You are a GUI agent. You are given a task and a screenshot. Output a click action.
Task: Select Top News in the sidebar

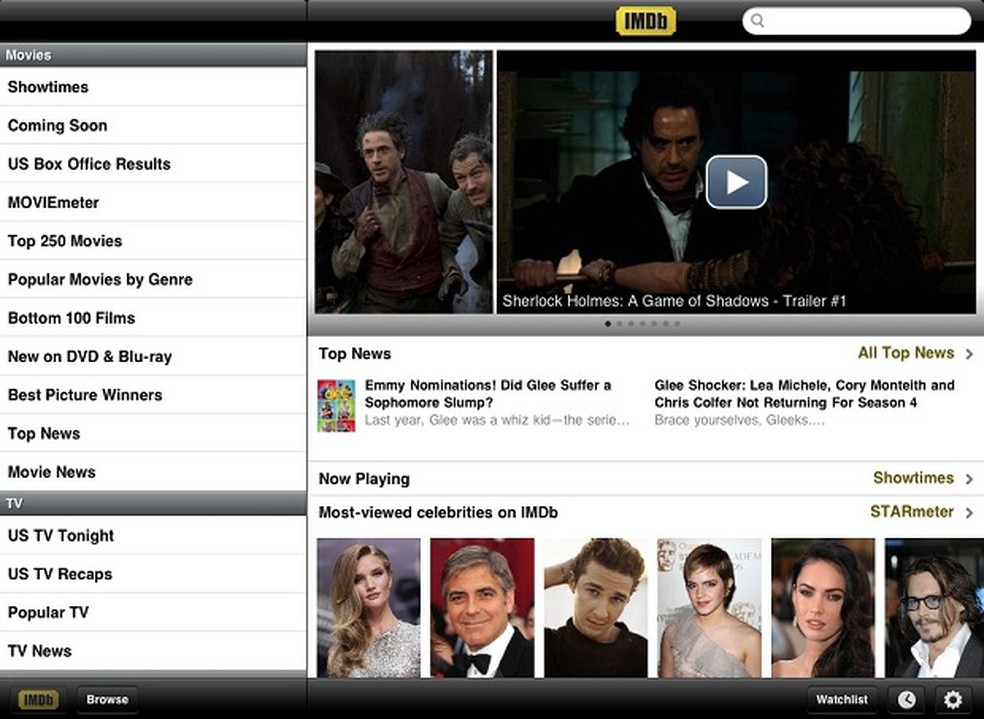pos(153,434)
